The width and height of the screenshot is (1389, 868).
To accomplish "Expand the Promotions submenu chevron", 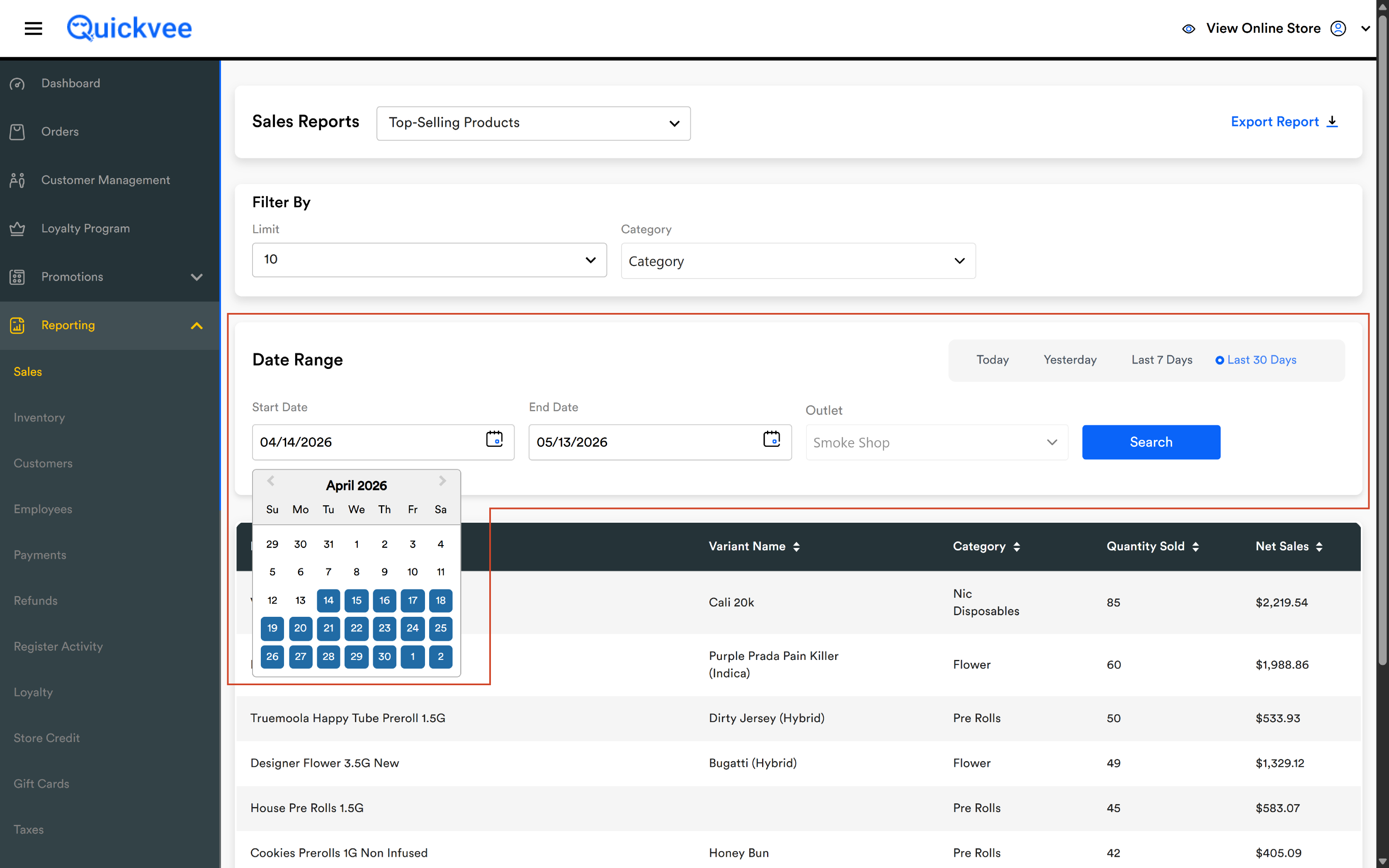I will (197, 277).
